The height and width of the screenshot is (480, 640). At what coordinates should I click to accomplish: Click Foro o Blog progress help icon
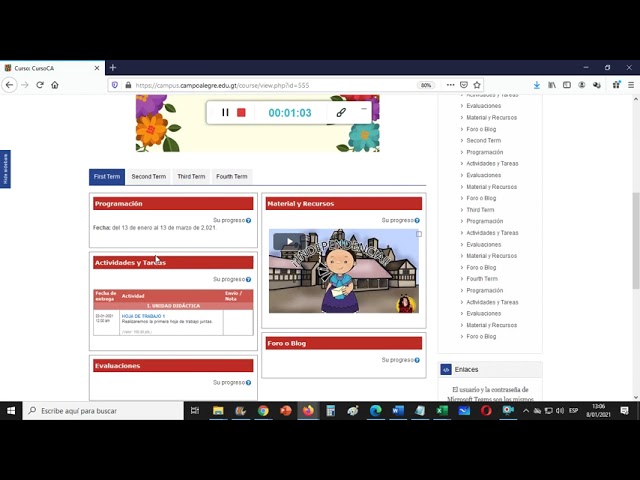coord(417,360)
